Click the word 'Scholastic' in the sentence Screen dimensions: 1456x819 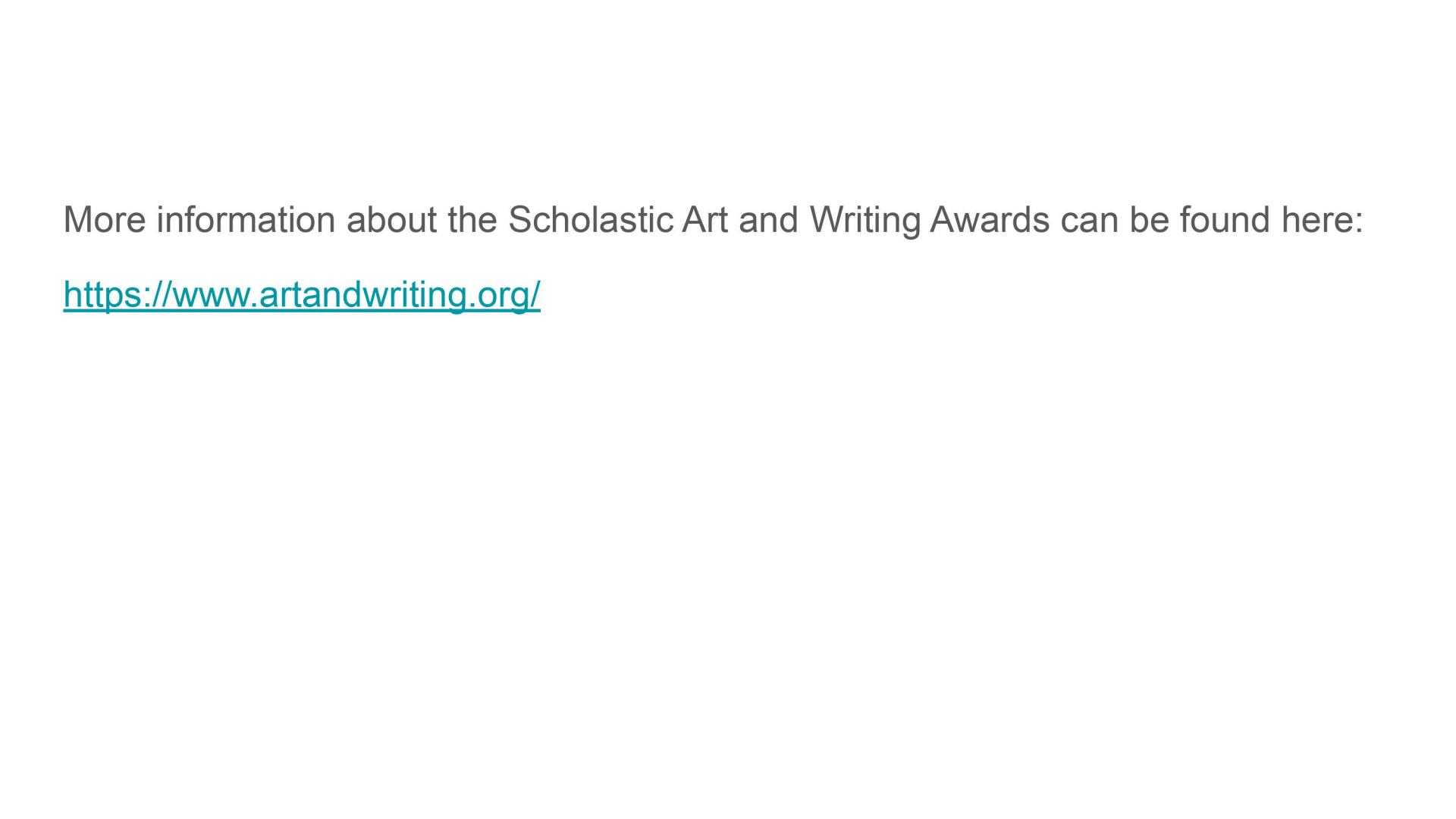591,220
